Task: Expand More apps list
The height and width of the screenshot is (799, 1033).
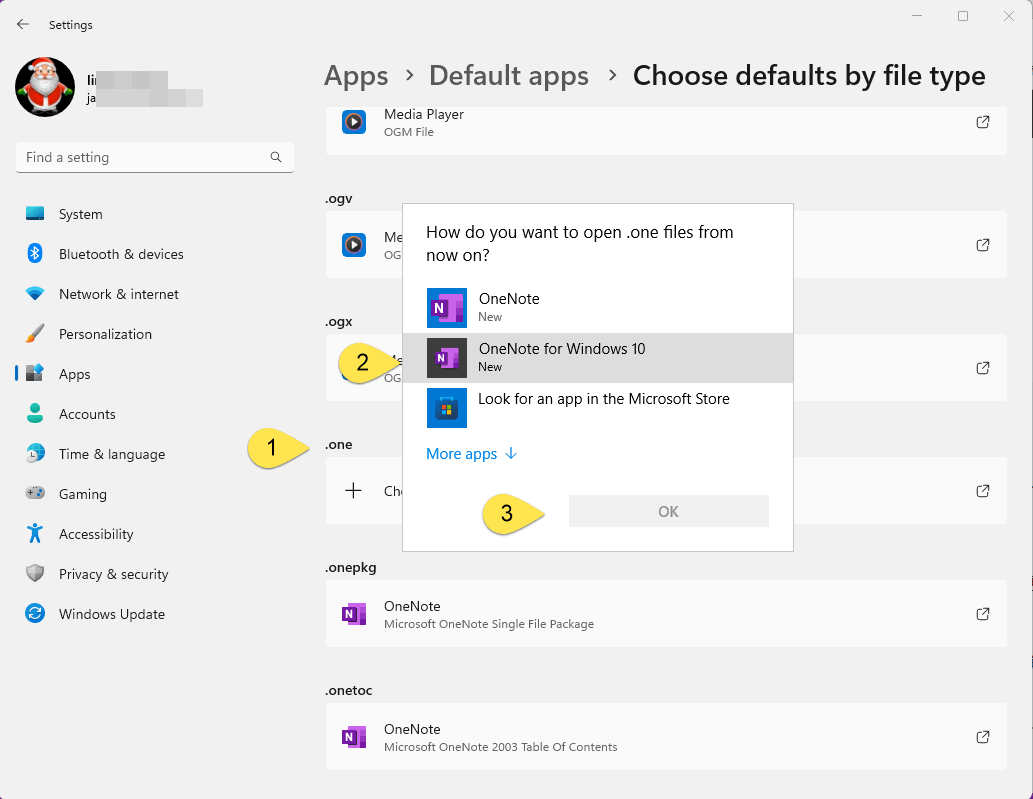Action: pos(471,454)
